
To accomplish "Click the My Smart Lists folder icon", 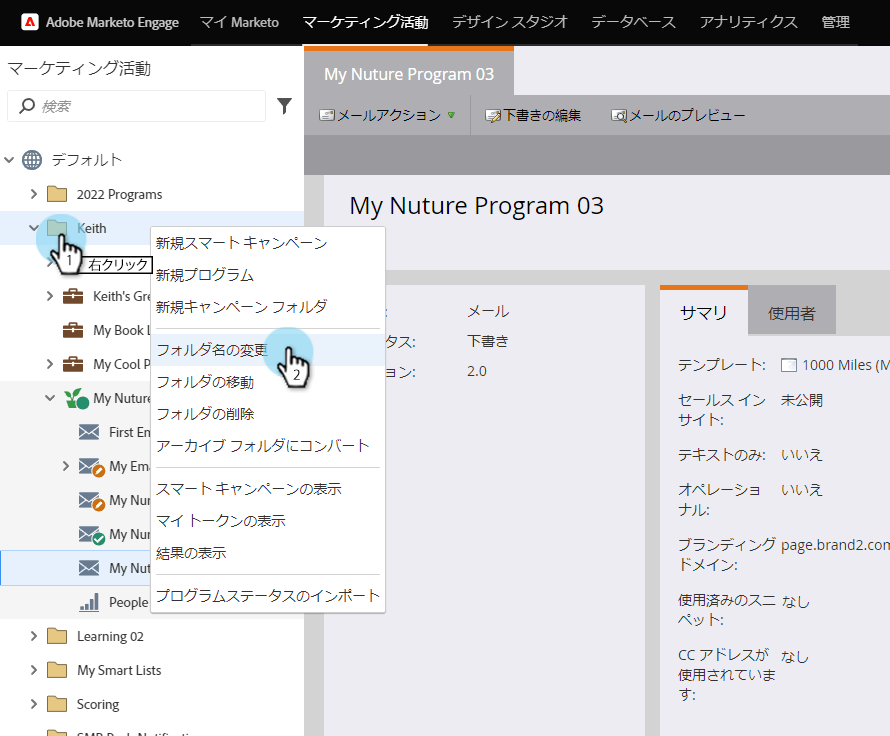I will coord(57,670).
